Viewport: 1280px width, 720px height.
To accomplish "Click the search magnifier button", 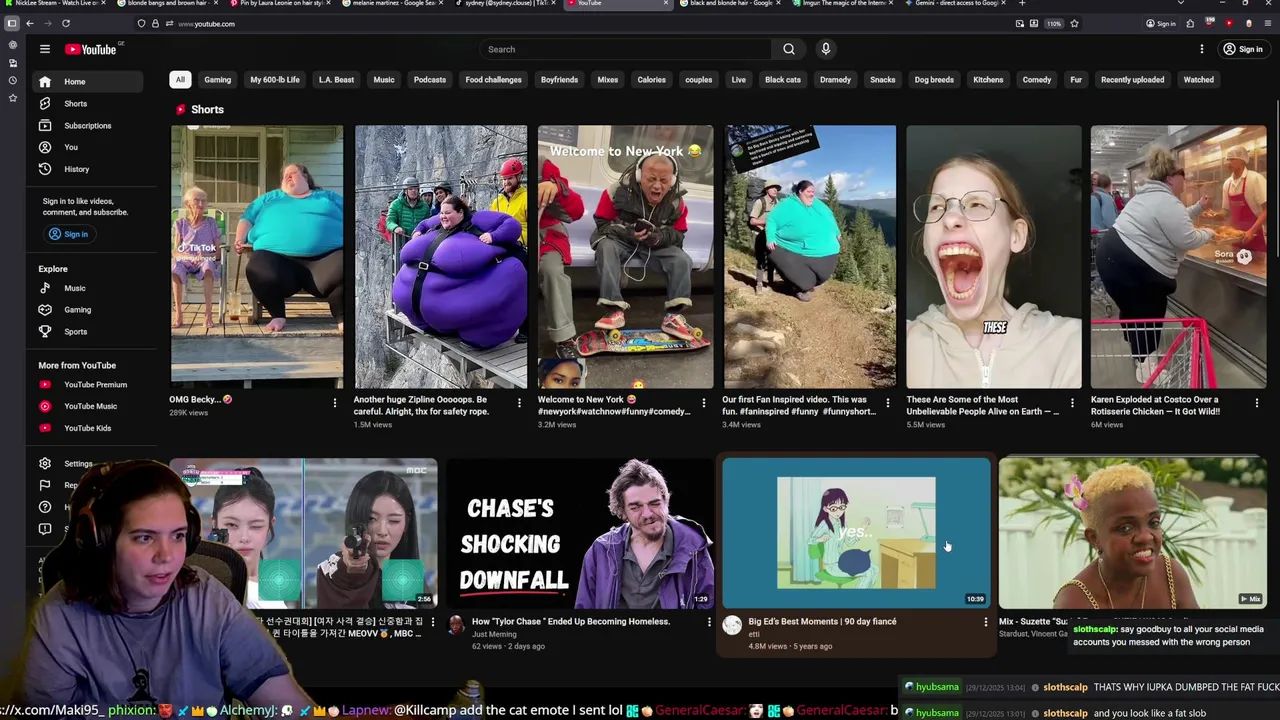I will pos(789,49).
